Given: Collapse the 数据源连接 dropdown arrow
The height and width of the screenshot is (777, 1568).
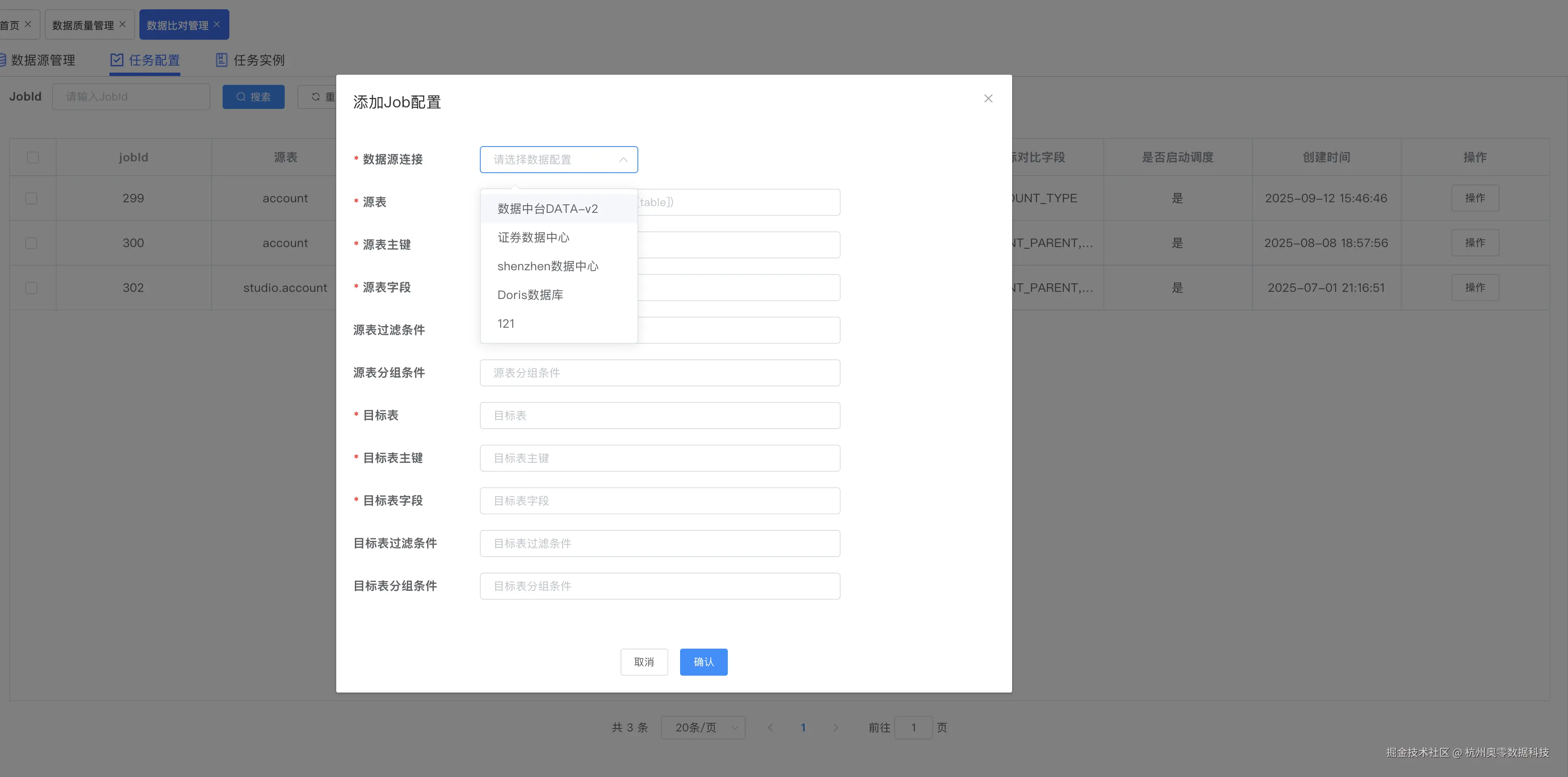Looking at the screenshot, I should pyautogui.click(x=623, y=160).
